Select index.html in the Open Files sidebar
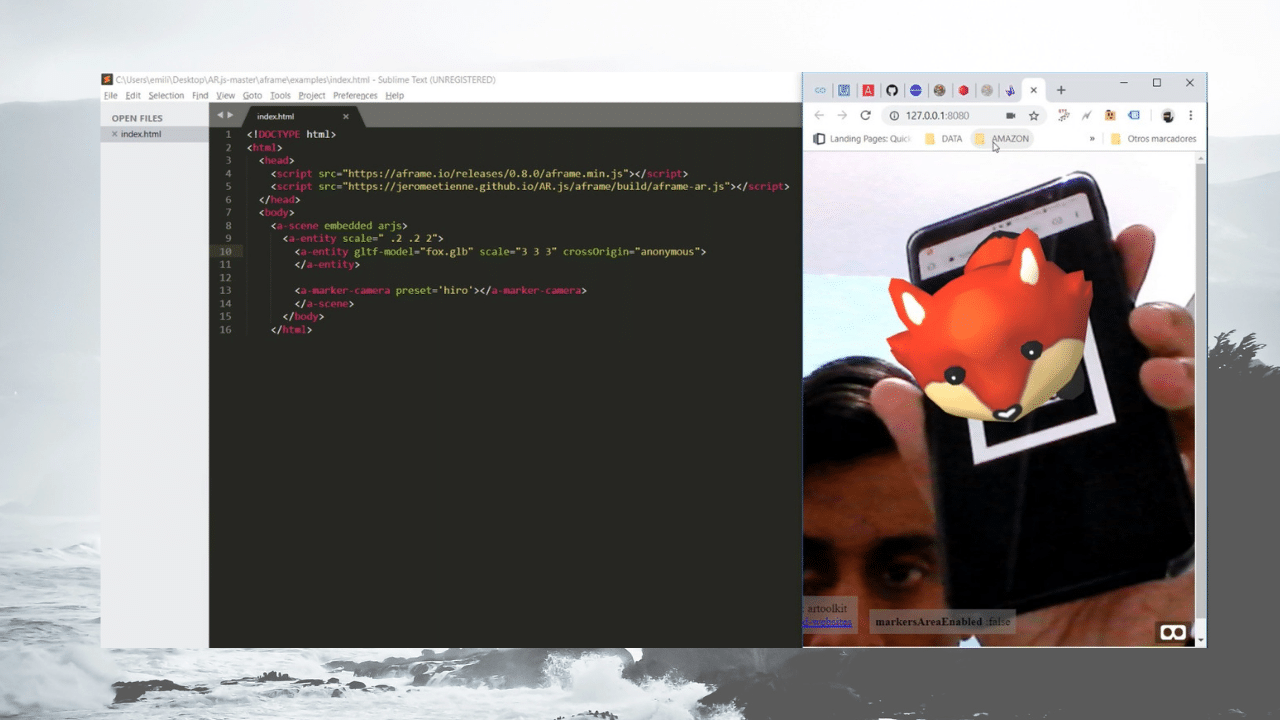The width and height of the screenshot is (1280, 720). (x=141, y=134)
